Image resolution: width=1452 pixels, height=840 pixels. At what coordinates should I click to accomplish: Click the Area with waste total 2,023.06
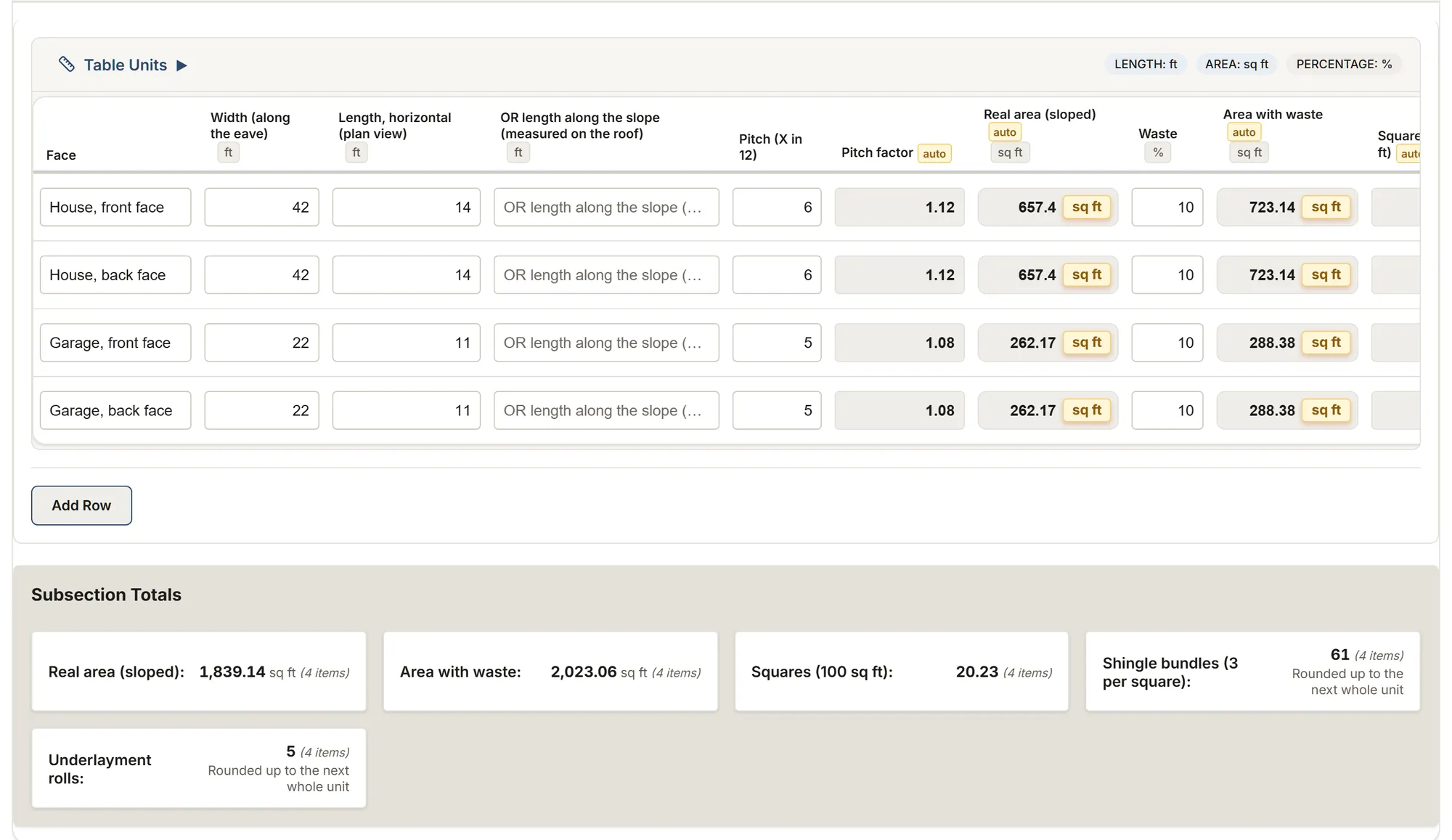(584, 672)
